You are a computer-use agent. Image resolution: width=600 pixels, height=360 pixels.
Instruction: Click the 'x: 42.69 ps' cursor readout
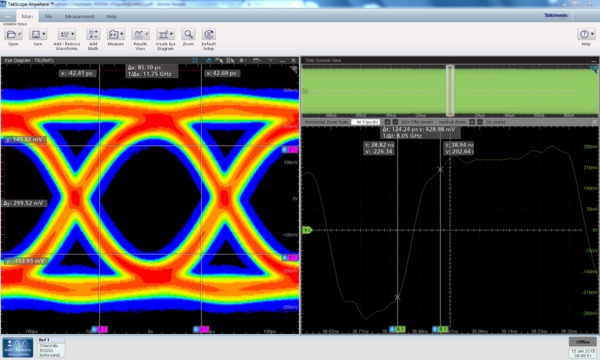pyautogui.click(x=222, y=73)
